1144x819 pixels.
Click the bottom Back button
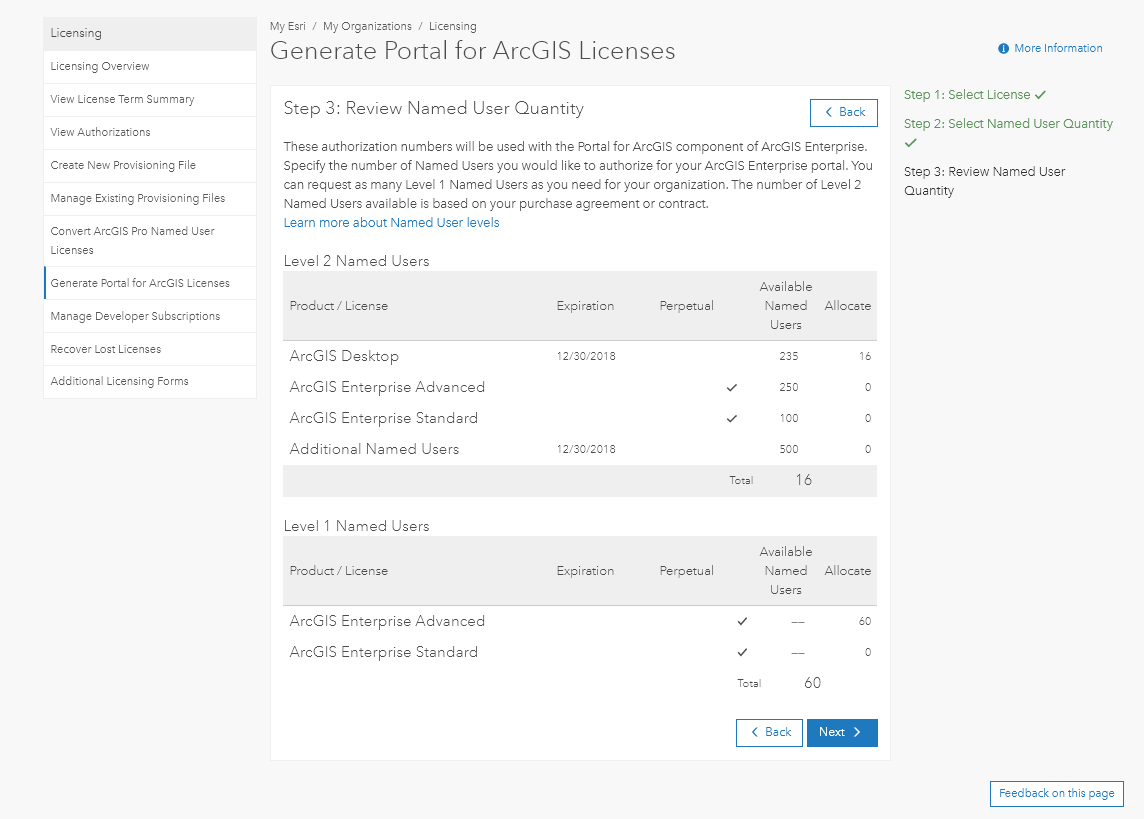tap(769, 733)
